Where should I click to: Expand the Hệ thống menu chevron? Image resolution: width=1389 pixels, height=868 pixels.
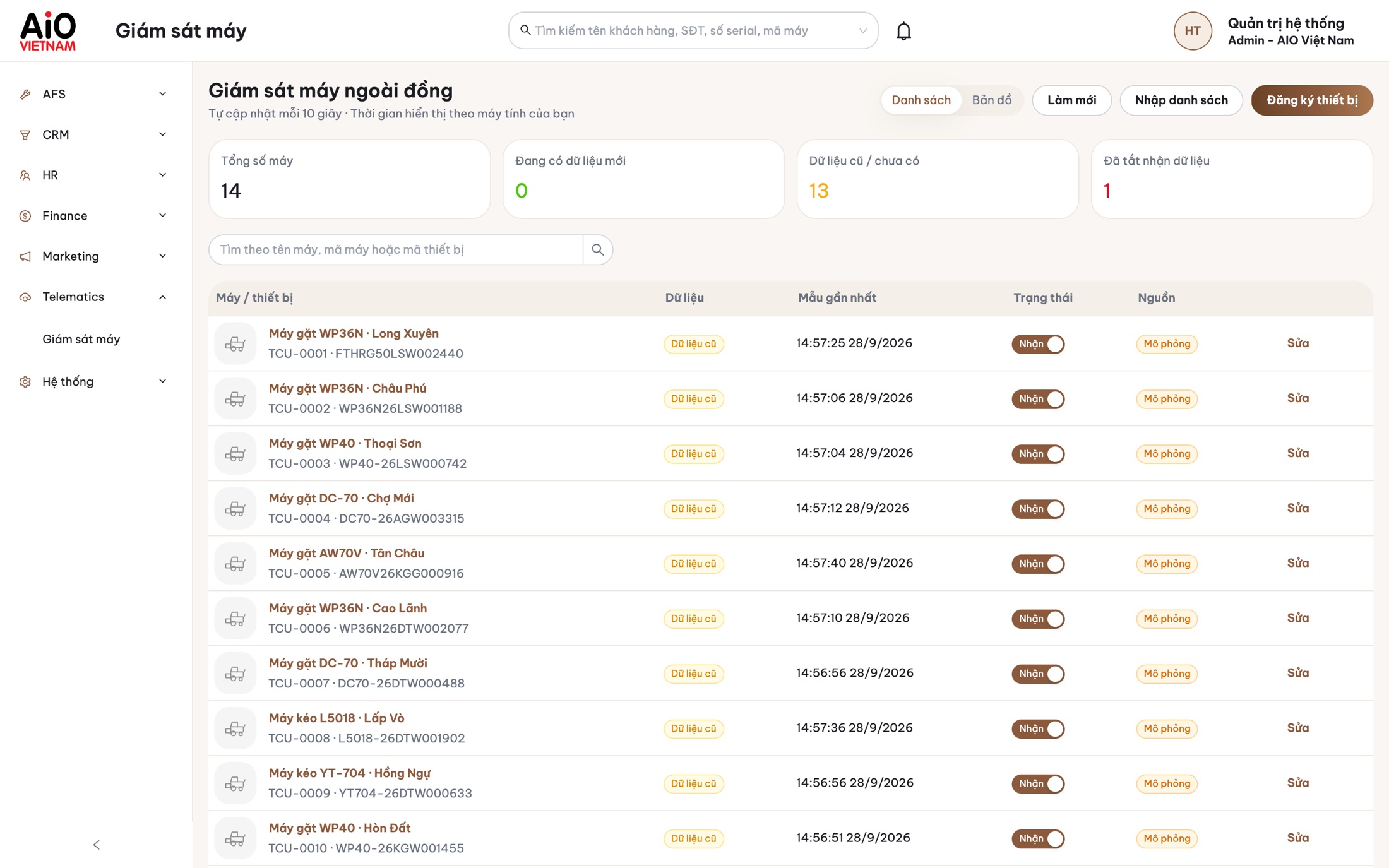pyautogui.click(x=162, y=381)
